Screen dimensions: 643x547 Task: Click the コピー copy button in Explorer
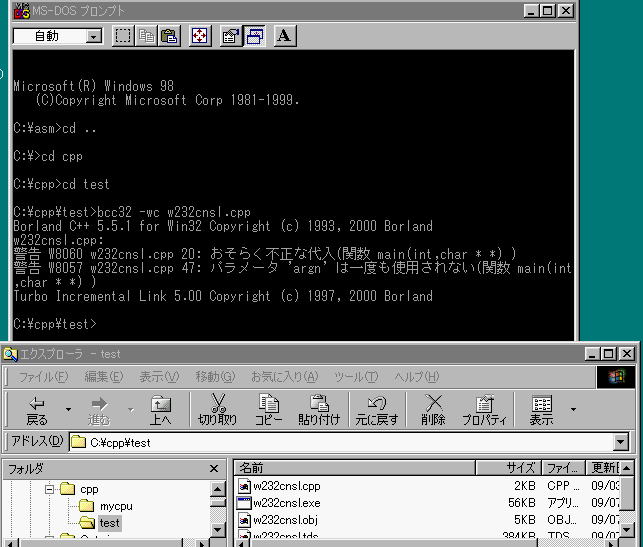coord(268,410)
